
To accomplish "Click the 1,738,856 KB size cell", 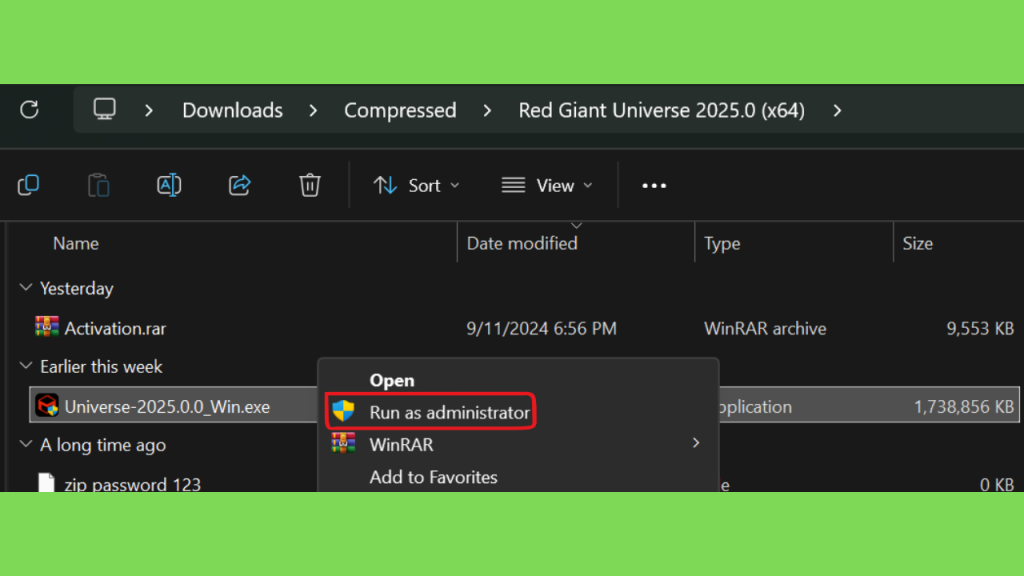I will 964,406.
